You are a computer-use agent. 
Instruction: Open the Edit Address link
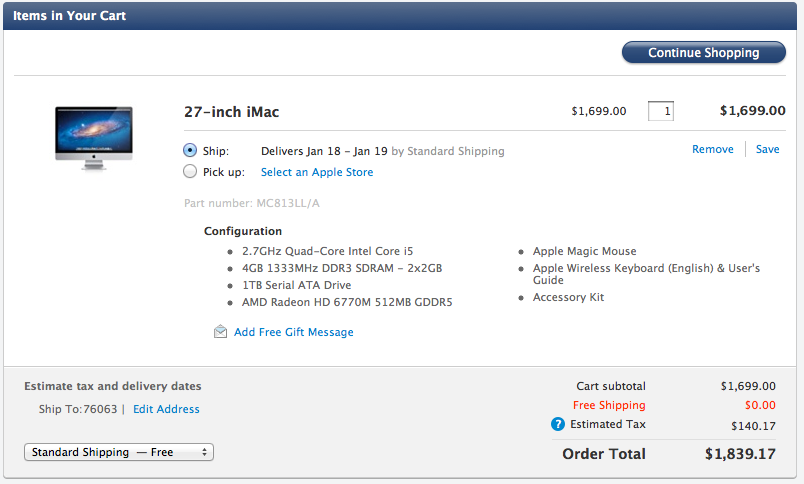(166, 409)
